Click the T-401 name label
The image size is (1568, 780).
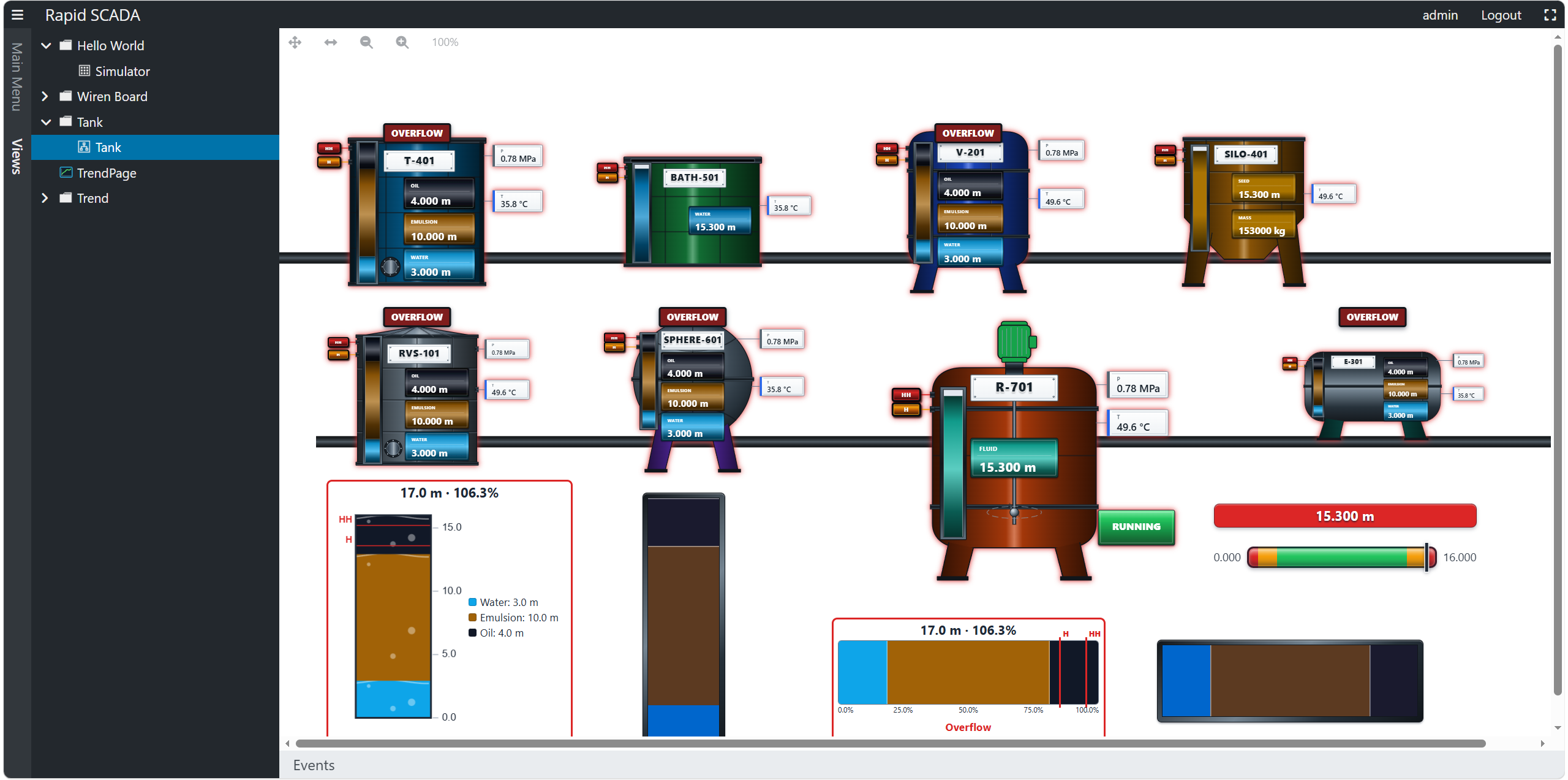[x=419, y=161]
